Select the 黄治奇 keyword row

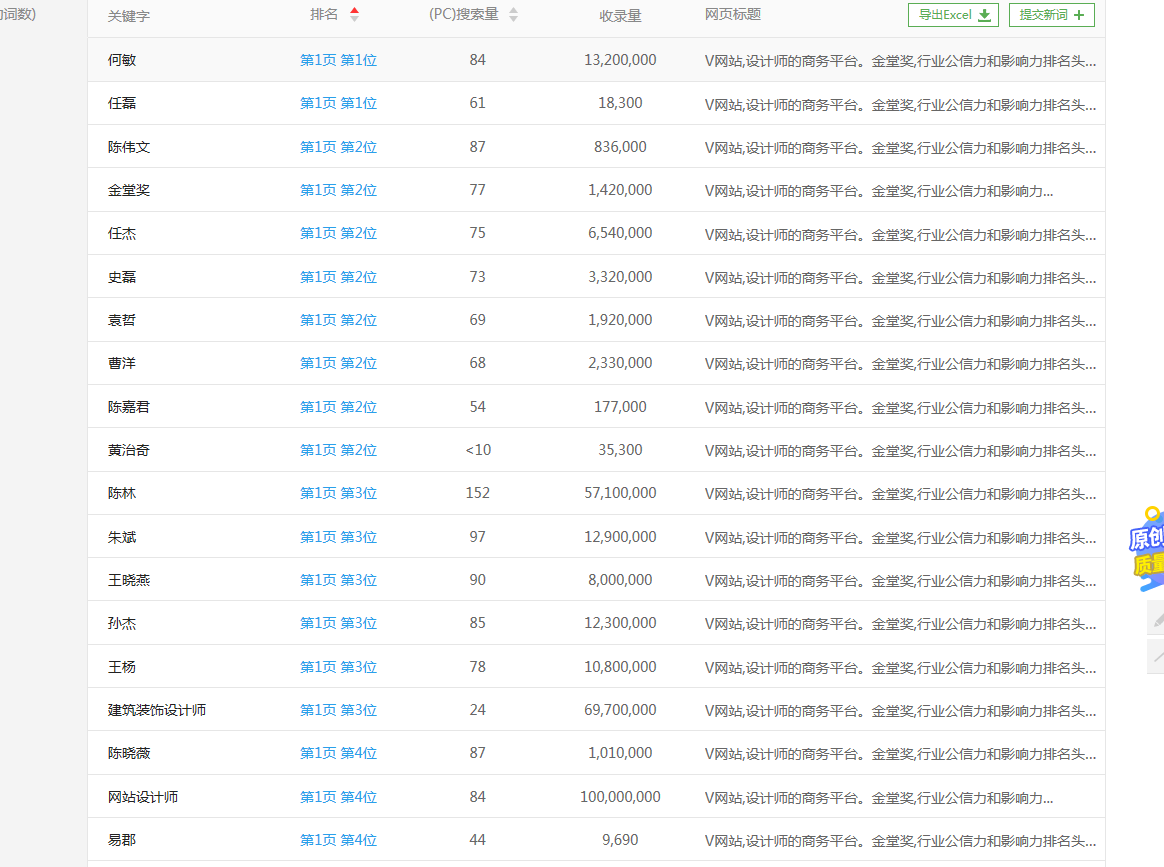click(129, 450)
